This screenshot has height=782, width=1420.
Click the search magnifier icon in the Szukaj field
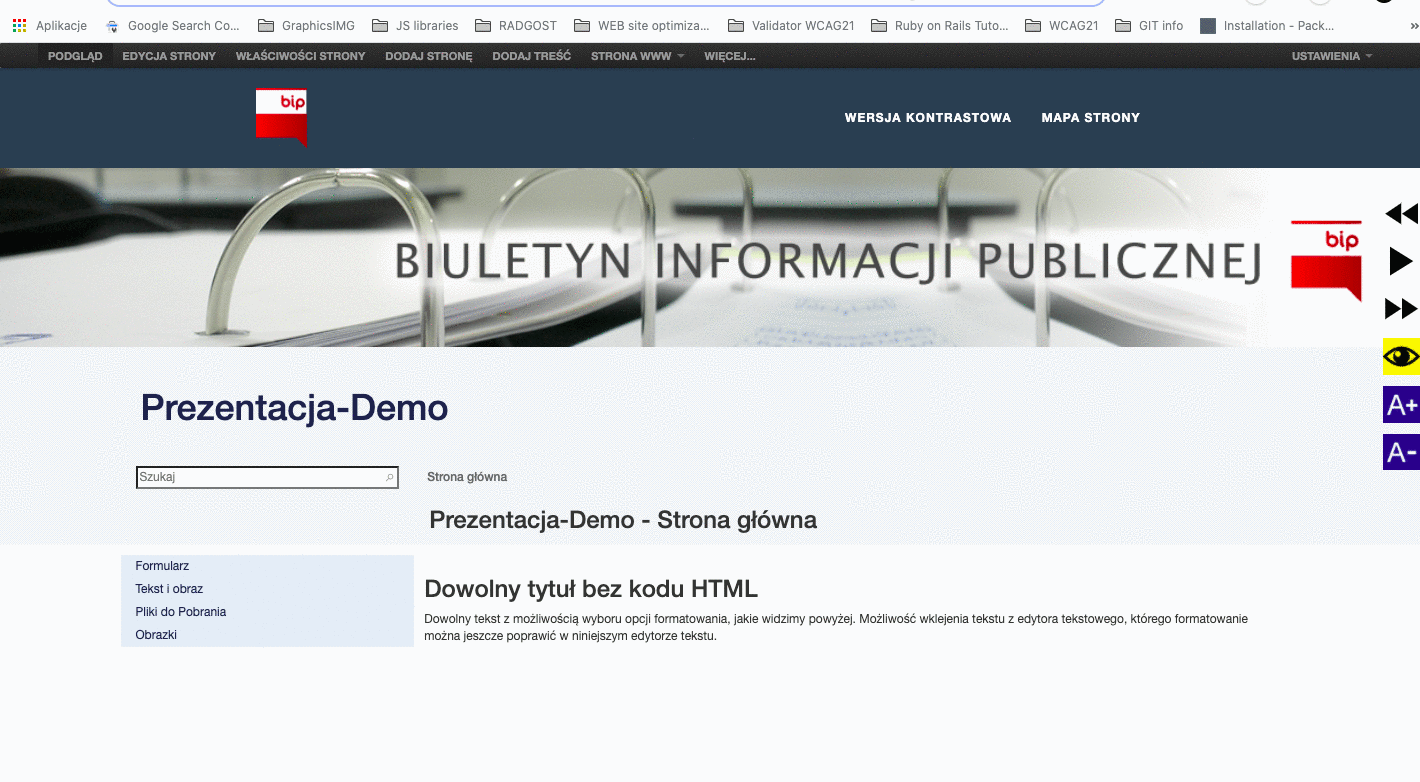pyautogui.click(x=390, y=478)
